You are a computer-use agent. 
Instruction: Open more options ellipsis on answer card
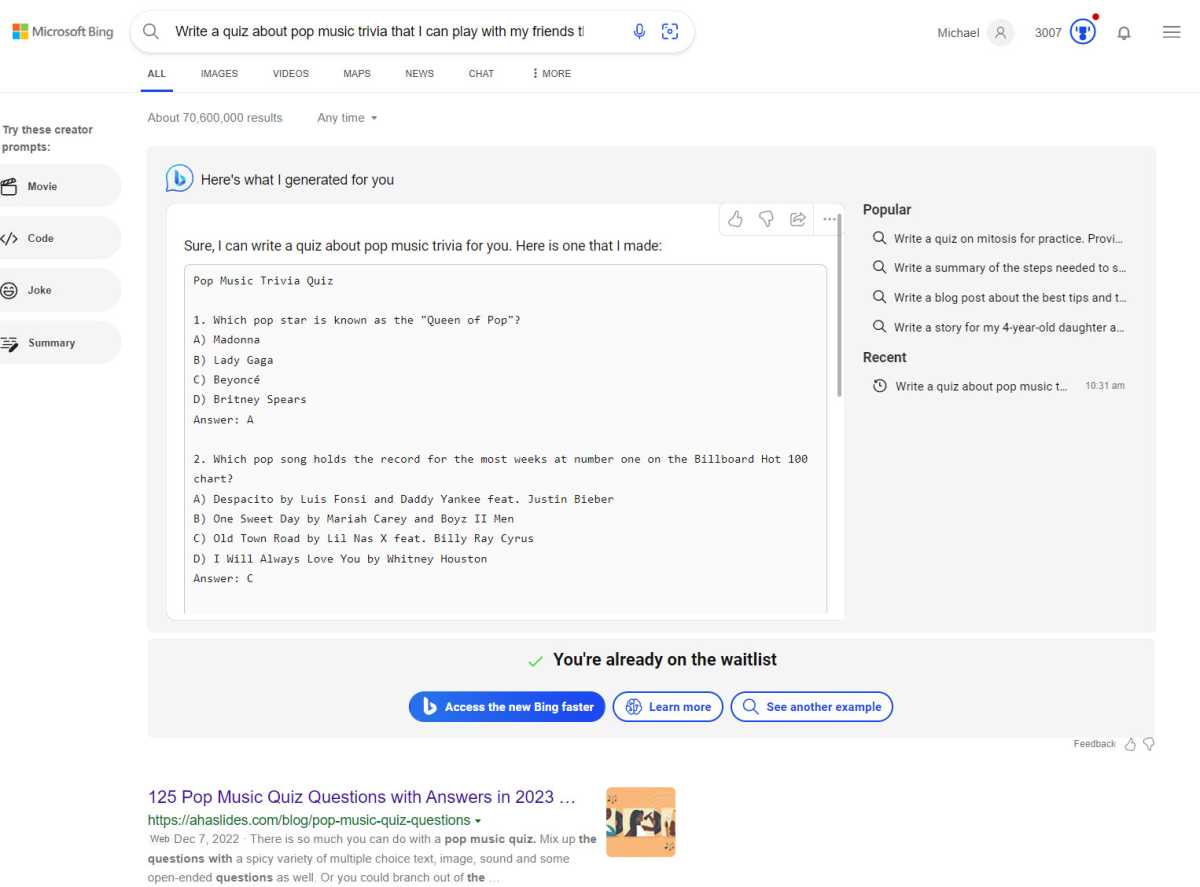click(829, 219)
